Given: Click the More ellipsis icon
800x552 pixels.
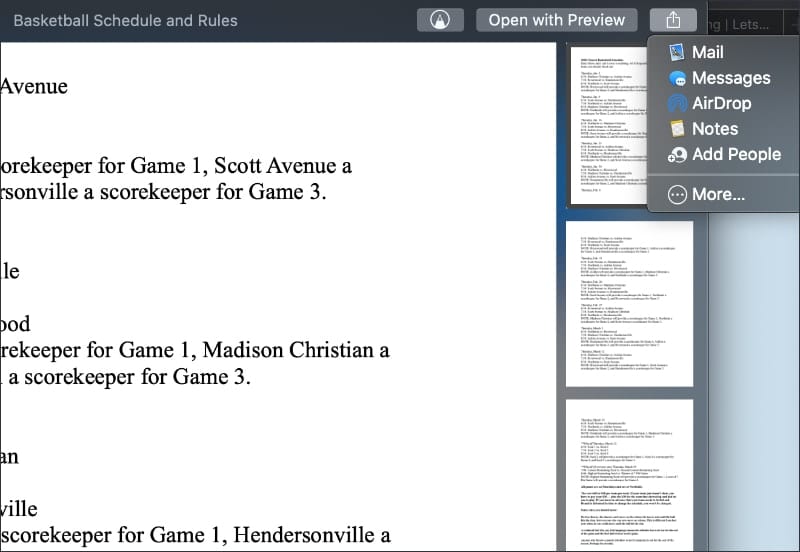Looking at the screenshot, I should 677,194.
